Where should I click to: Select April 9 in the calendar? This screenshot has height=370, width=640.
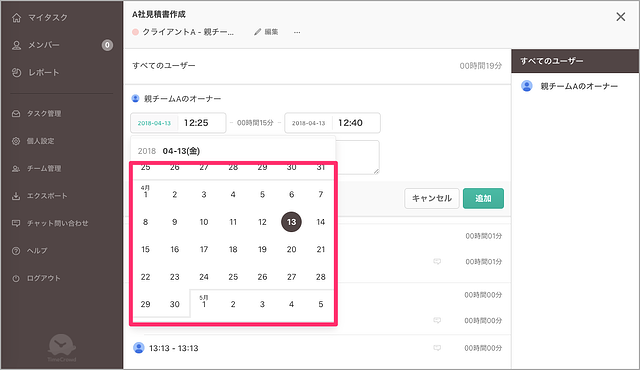[175, 222]
